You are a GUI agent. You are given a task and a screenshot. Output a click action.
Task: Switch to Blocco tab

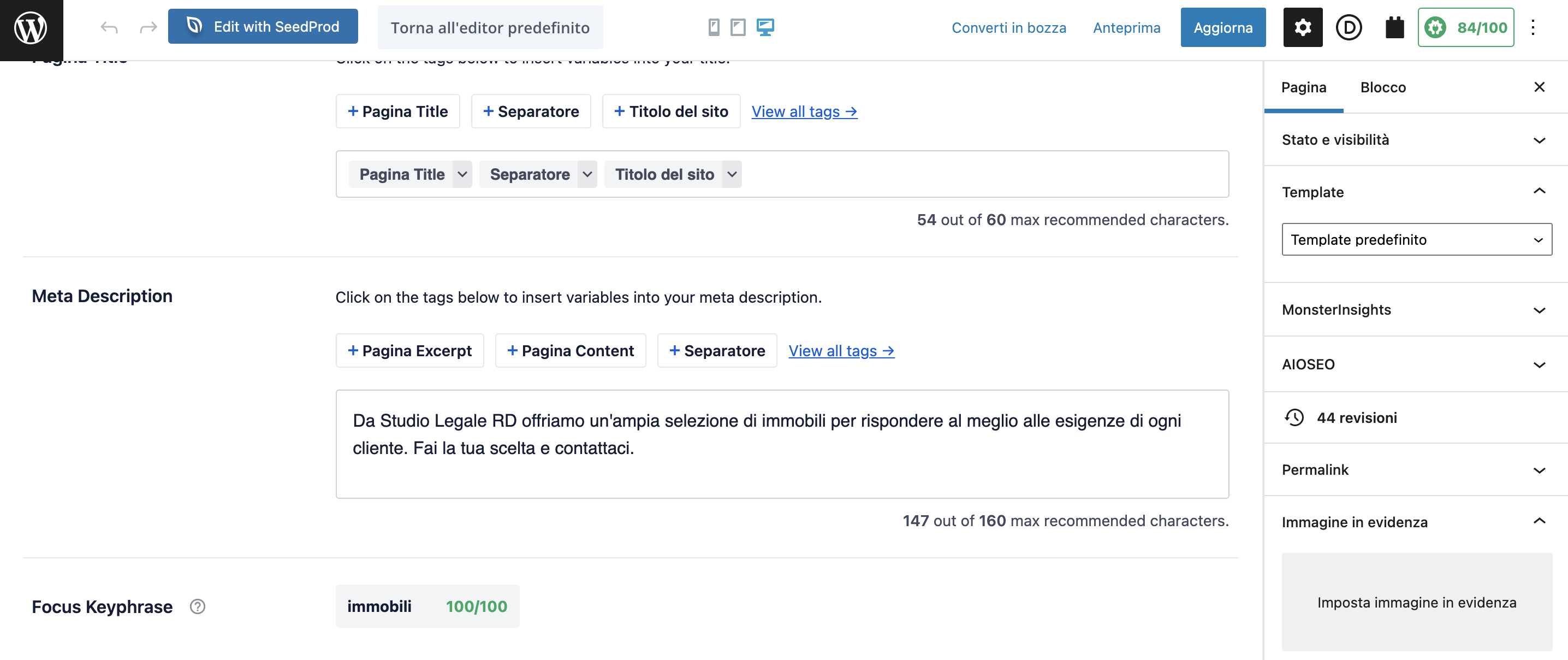(1382, 87)
